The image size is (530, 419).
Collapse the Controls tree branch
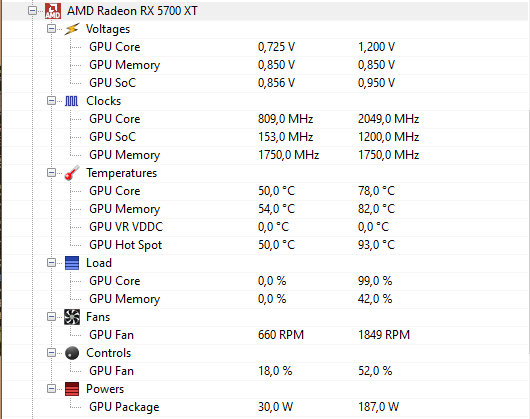51,353
